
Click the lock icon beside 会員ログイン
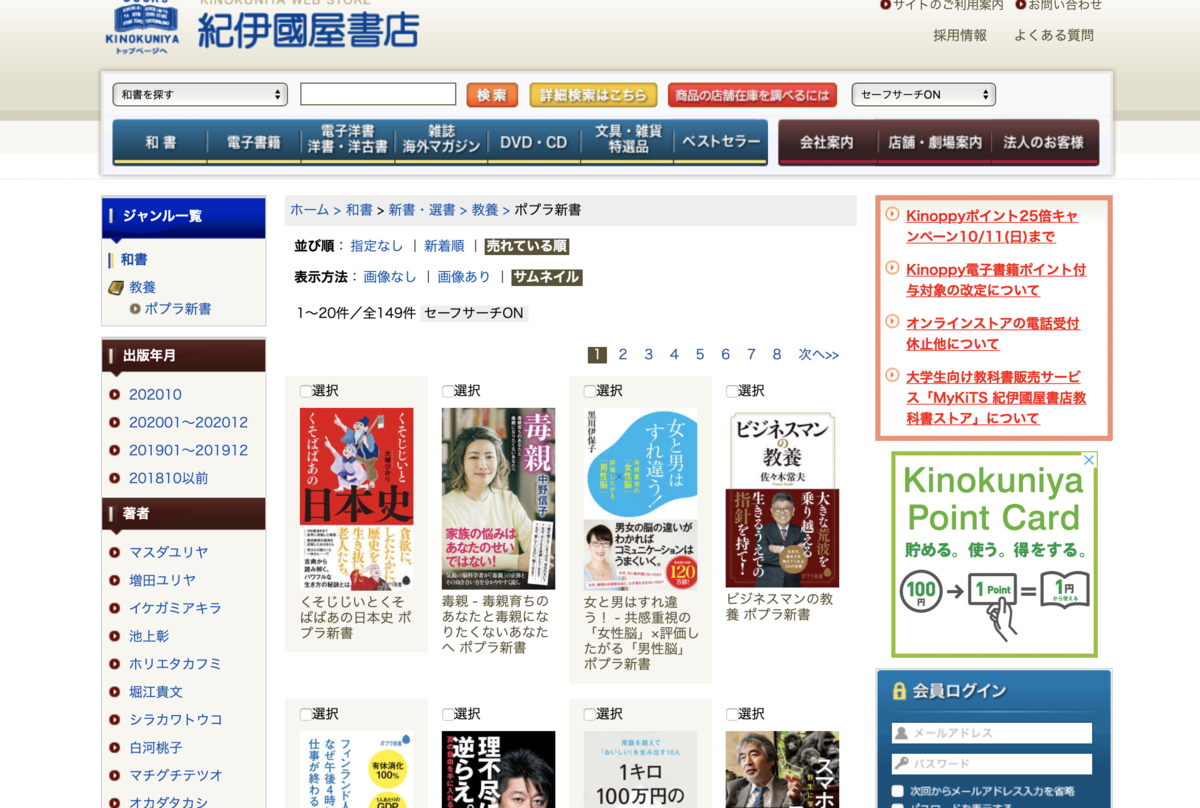[899, 691]
